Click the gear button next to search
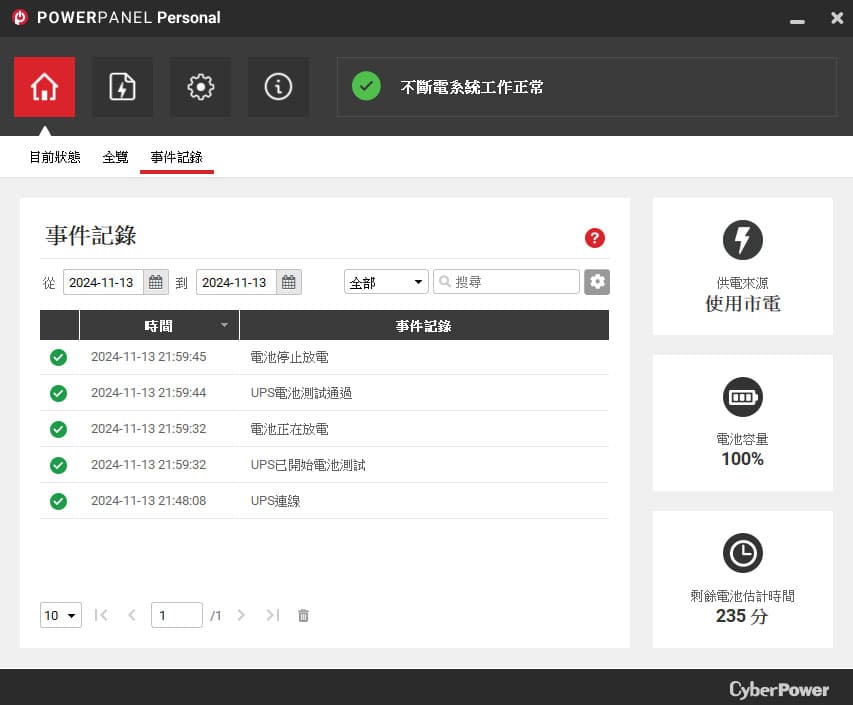The width and height of the screenshot is (853, 705). point(597,282)
